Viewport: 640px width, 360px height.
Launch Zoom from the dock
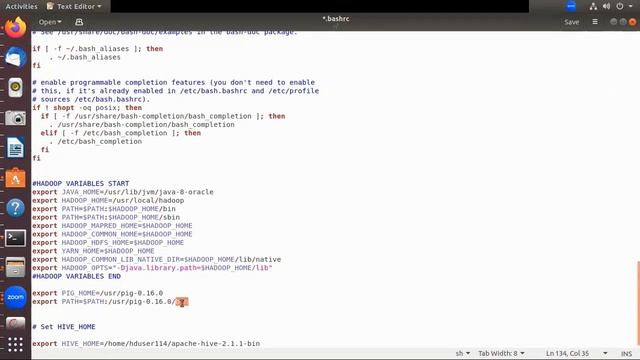point(15,297)
